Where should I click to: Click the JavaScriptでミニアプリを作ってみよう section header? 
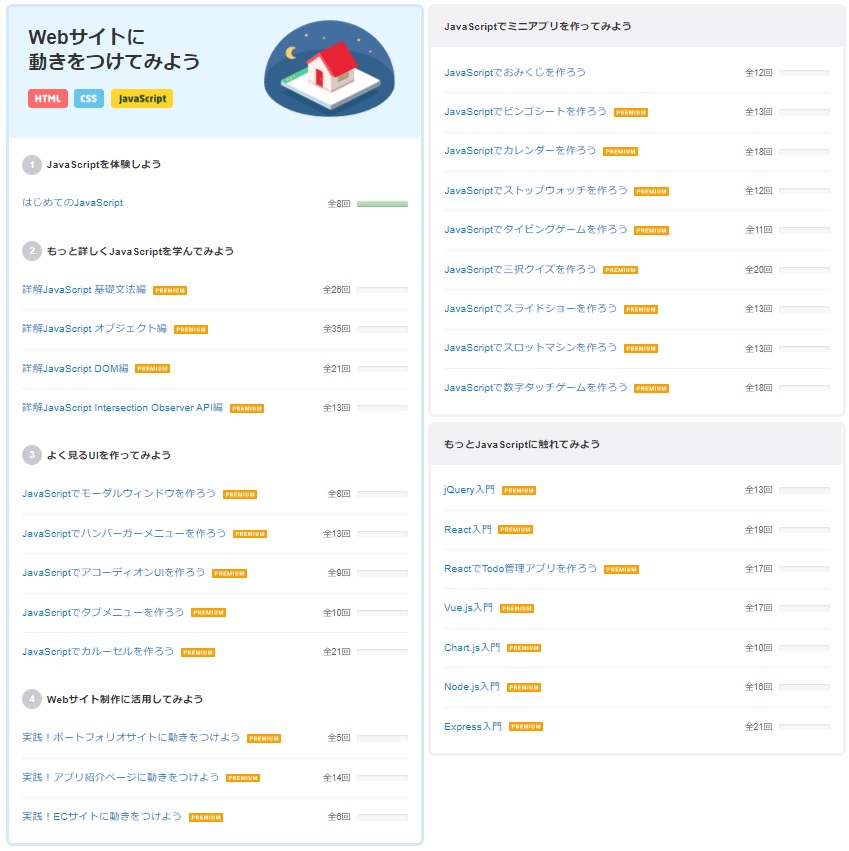[x=537, y=26]
